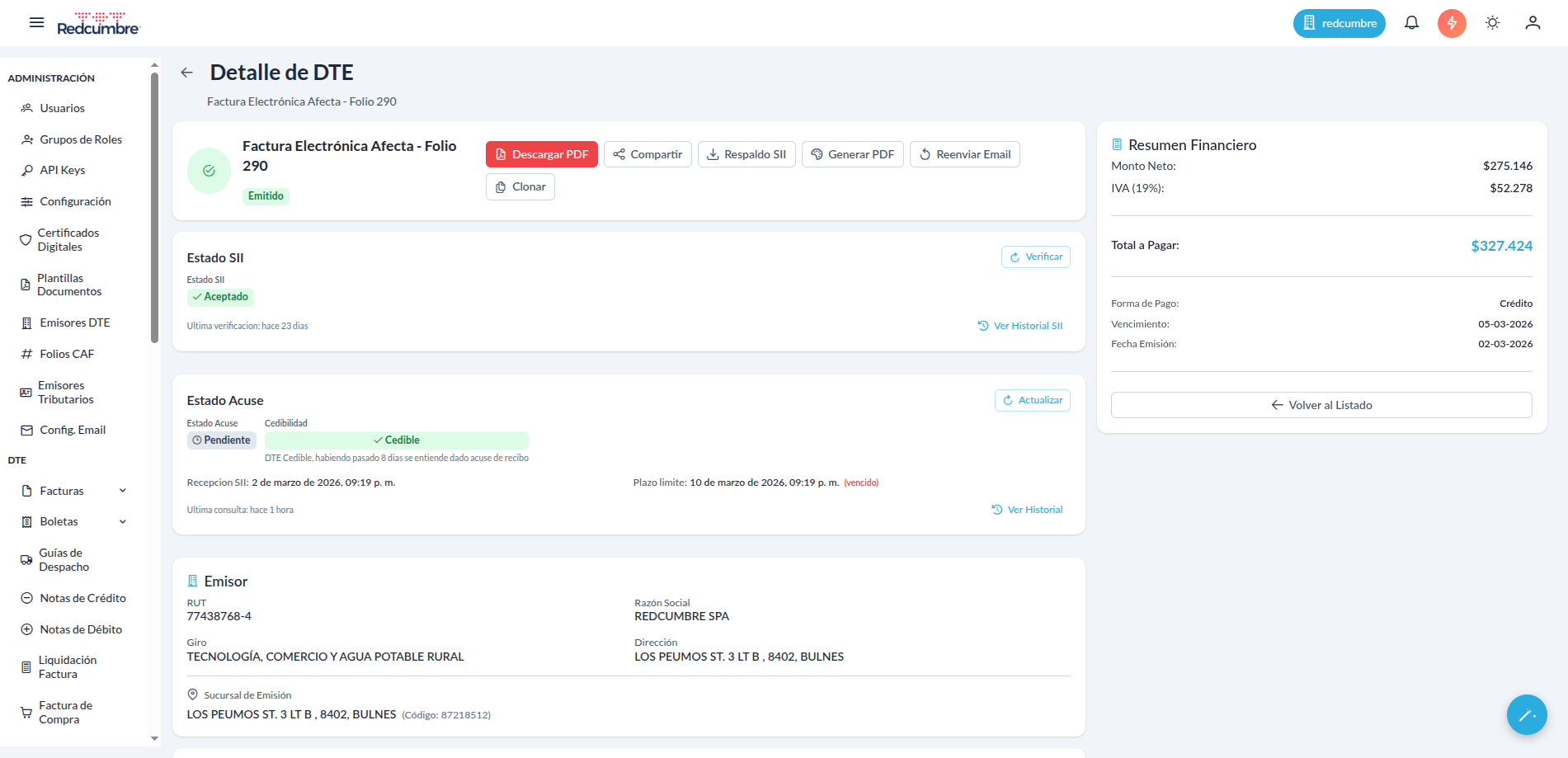Click the Monto Neto value $275.146
Viewport: 1568px width, 758px height.
(1508, 166)
